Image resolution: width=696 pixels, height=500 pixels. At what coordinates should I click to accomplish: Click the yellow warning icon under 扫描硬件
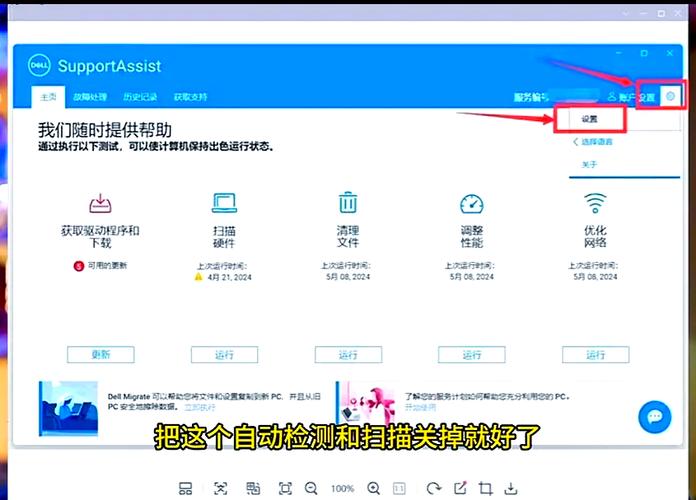(198, 277)
